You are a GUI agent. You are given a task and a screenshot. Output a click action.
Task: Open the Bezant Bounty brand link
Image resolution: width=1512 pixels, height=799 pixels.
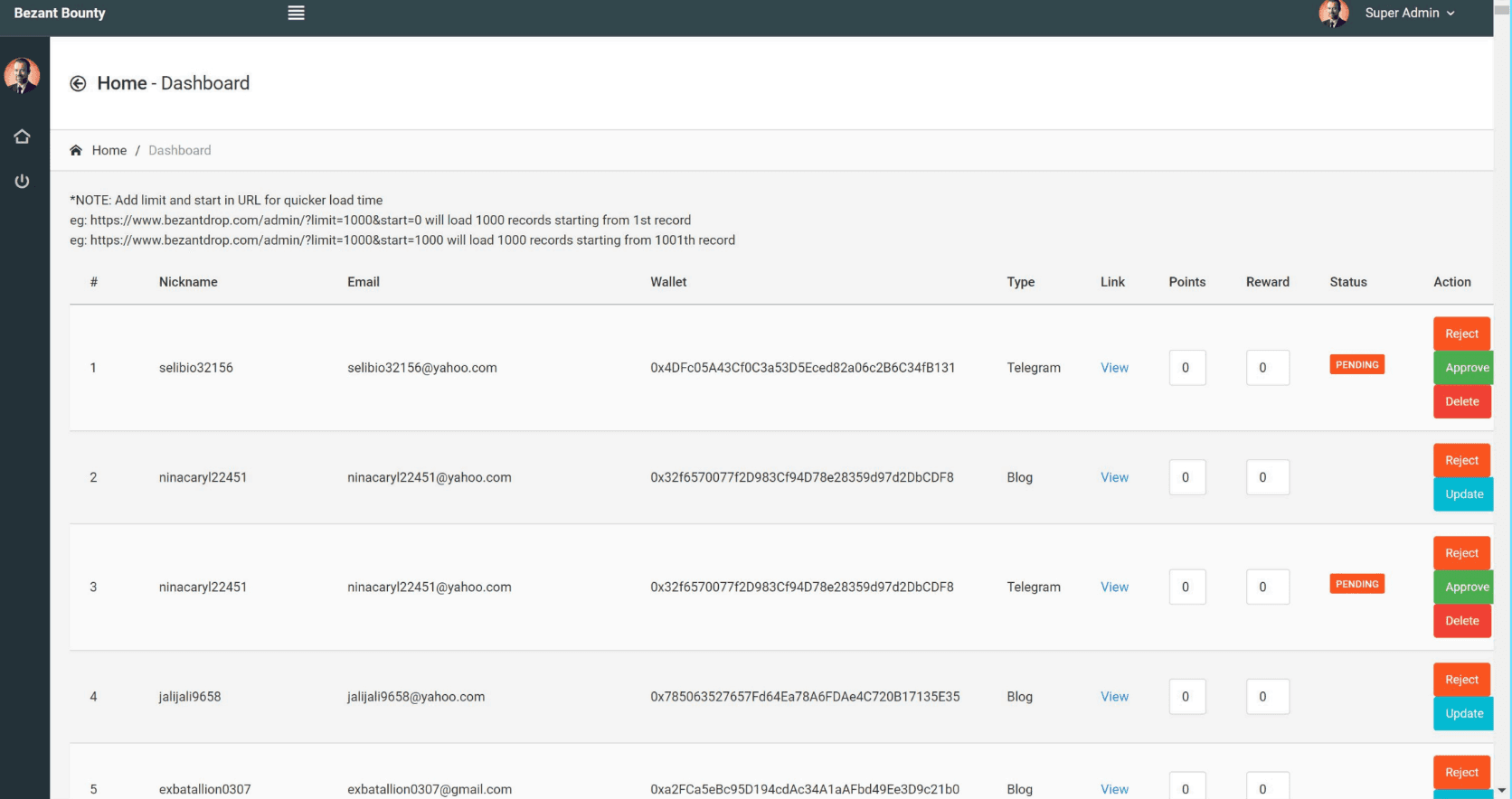[x=60, y=13]
